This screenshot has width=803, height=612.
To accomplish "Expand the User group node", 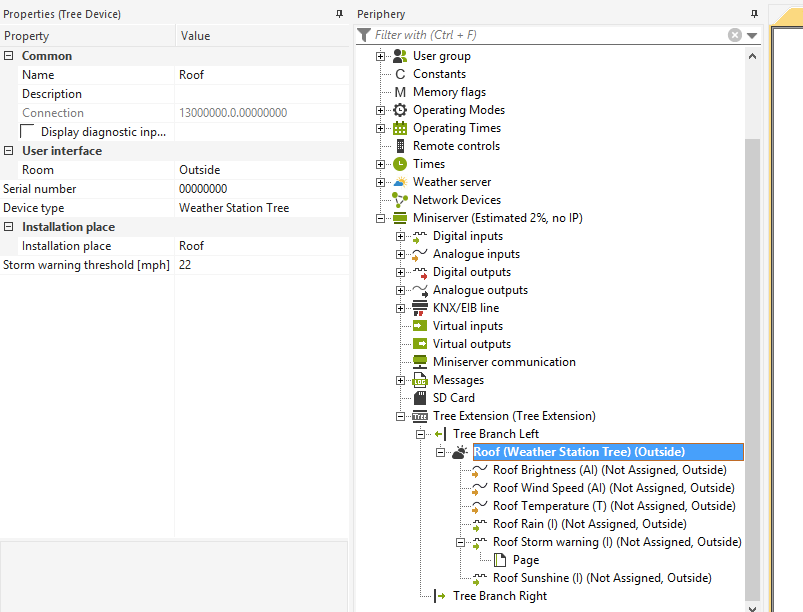I will [380, 56].
